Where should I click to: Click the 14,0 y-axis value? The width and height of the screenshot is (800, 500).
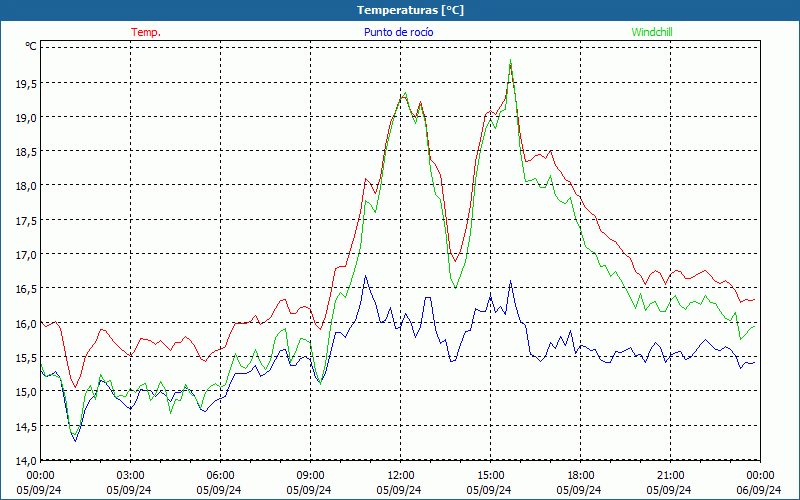[27, 461]
